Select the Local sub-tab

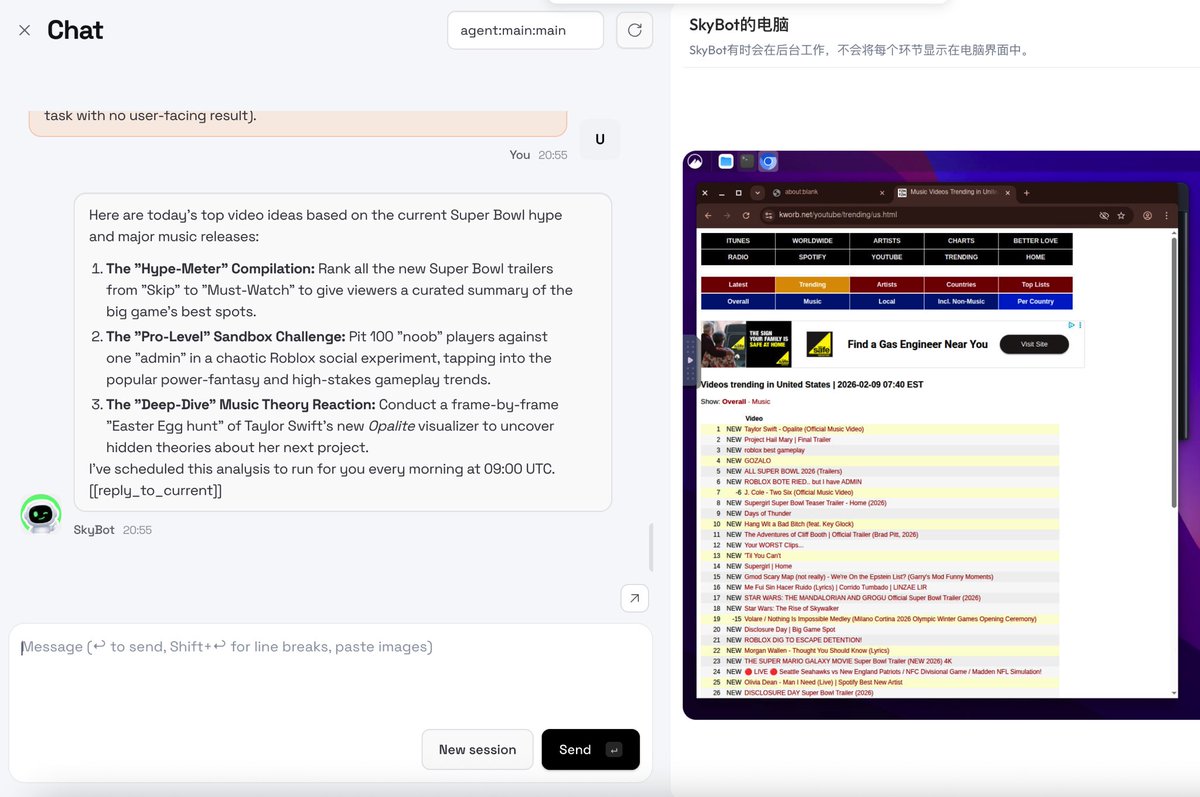tap(887, 301)
